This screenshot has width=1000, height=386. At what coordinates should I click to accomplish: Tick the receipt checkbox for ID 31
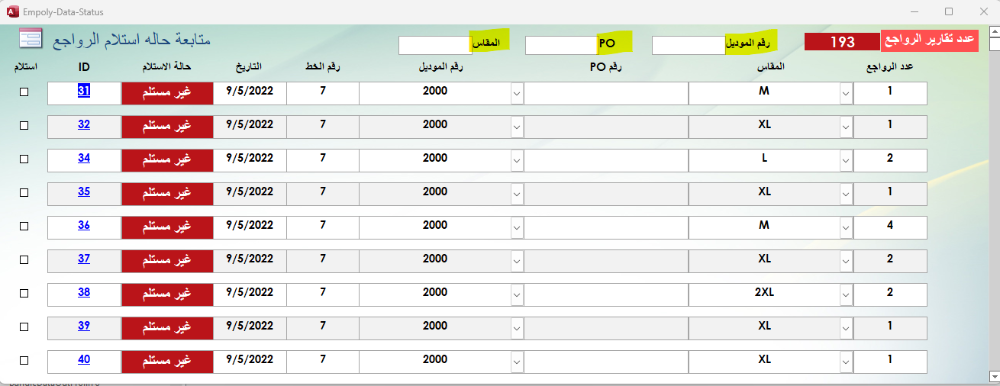click(x=24, y=92)
